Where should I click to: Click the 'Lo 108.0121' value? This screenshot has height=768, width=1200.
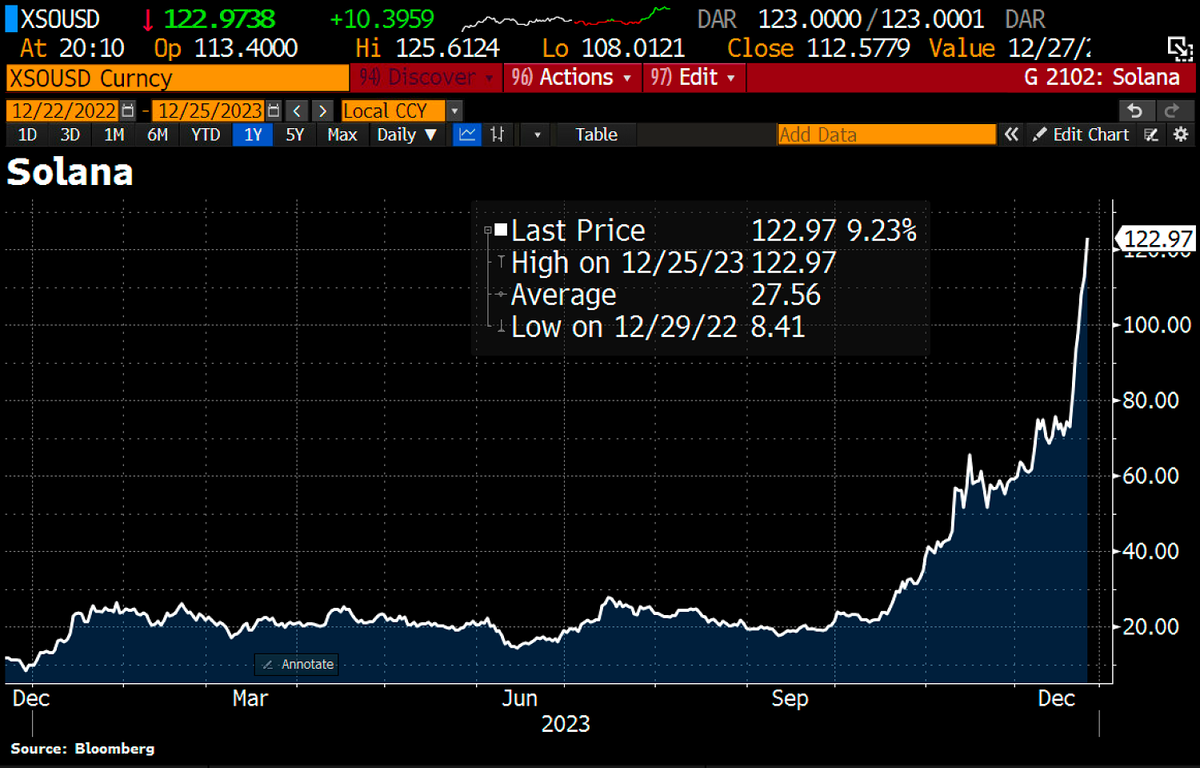coord(613,48)
